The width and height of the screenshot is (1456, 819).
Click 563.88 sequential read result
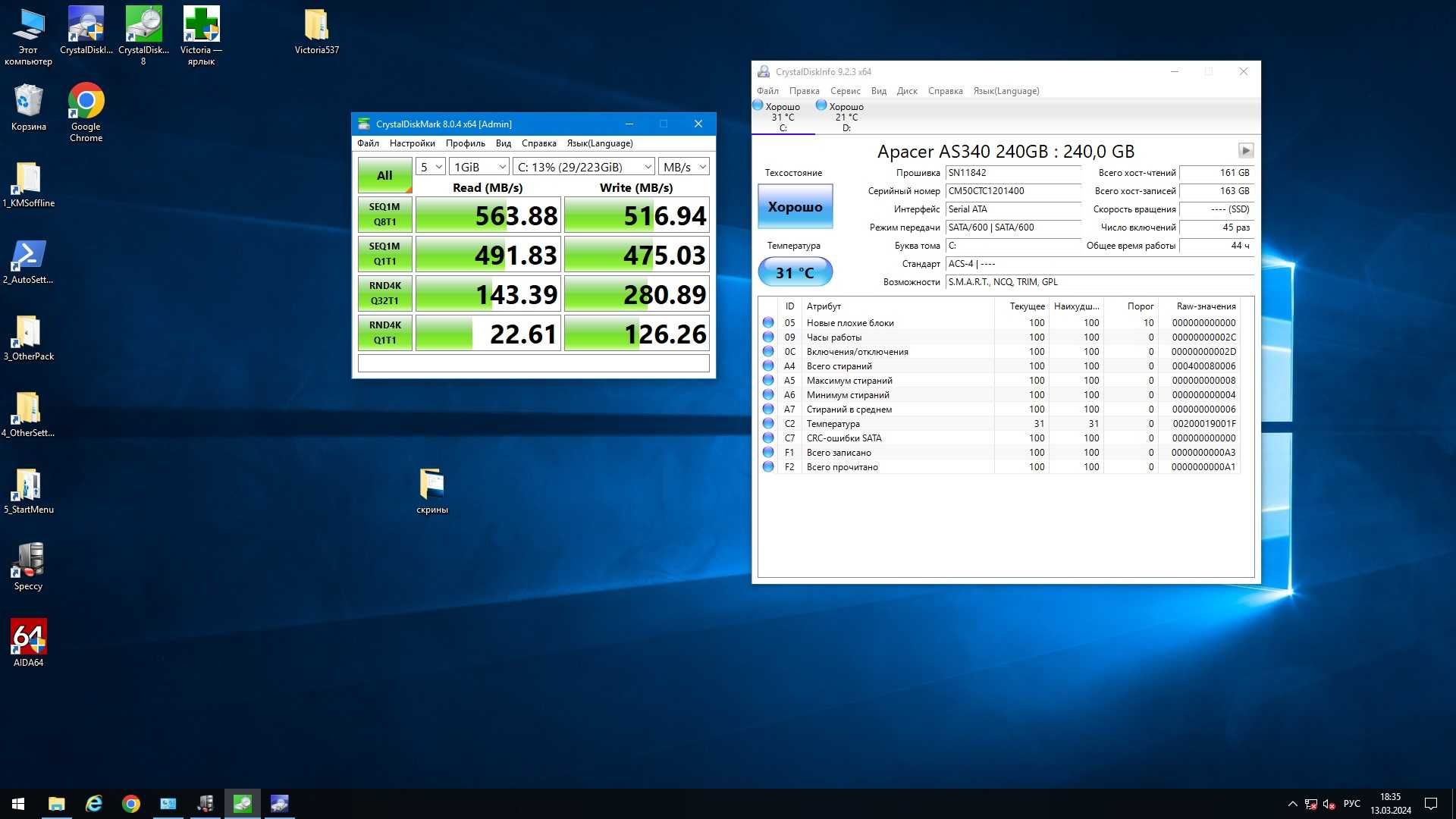pos(488,215)
